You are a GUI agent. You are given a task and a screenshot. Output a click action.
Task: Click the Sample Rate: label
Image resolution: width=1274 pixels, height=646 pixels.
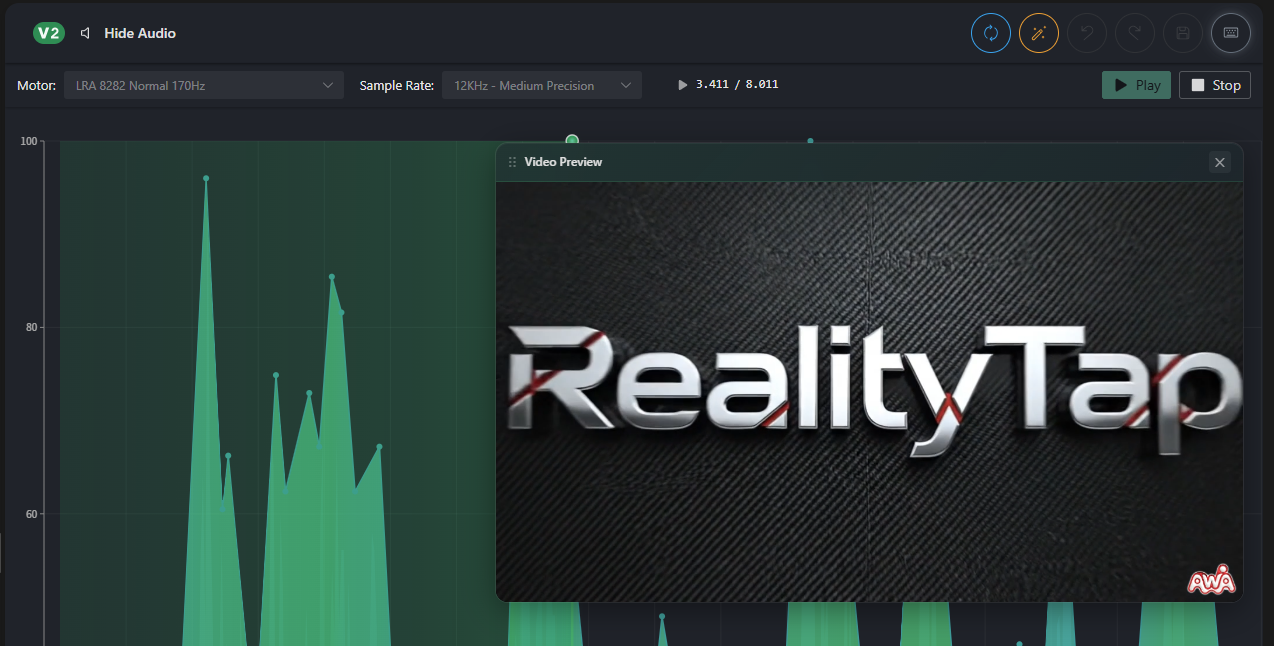tap(397, 85)
